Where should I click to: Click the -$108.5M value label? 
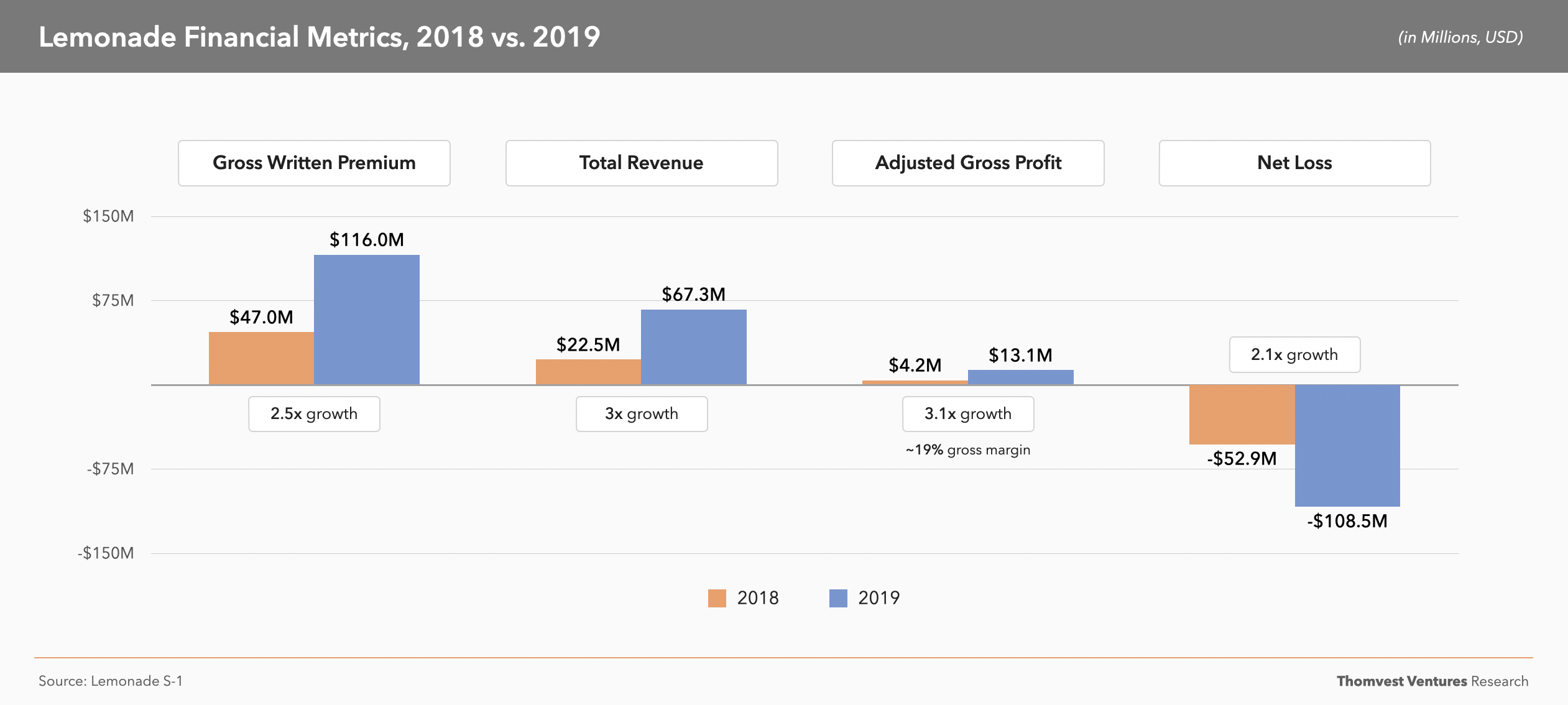coord(1347,521)
